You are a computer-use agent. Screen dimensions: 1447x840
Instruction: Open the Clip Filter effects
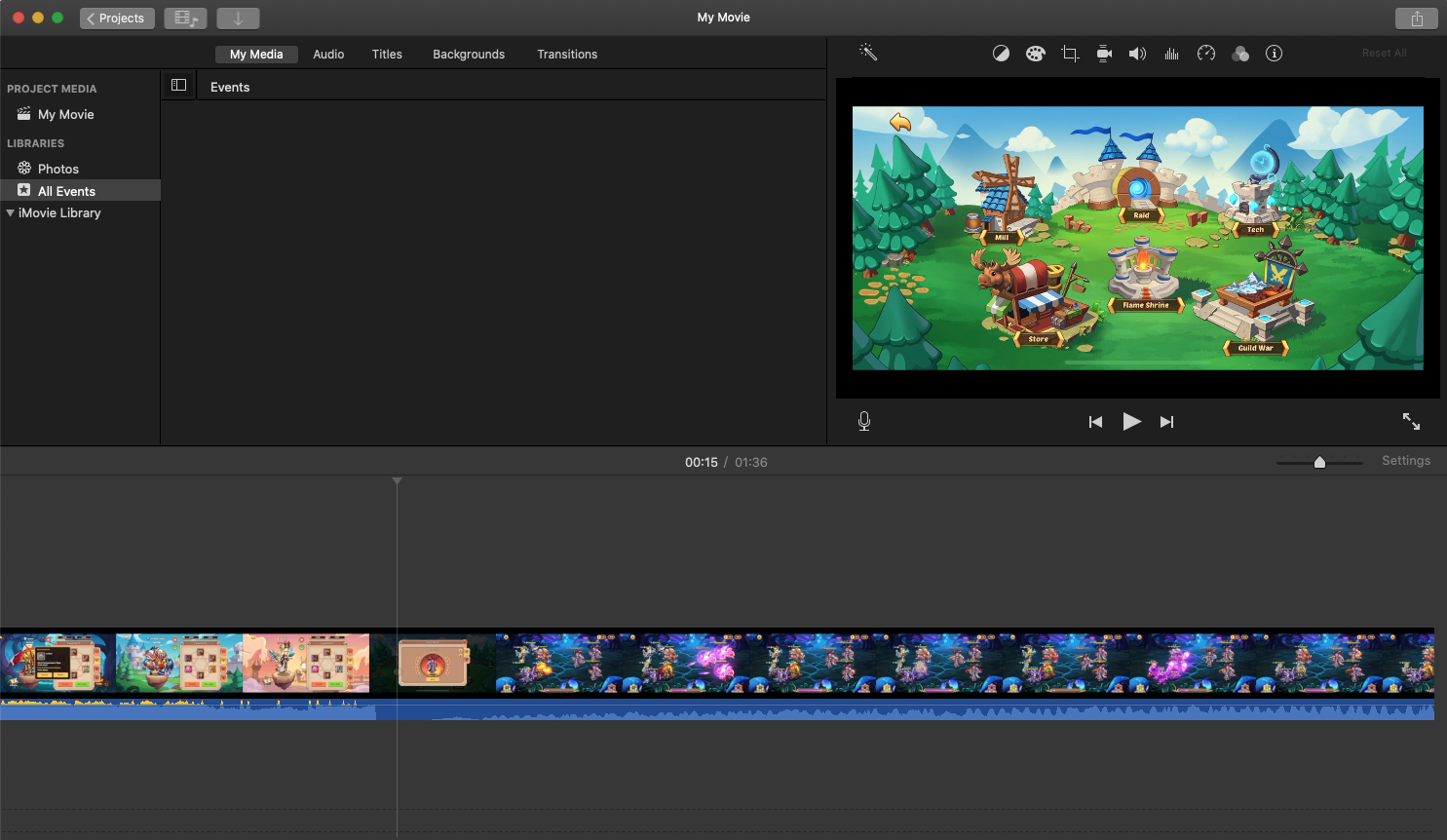1239,54
